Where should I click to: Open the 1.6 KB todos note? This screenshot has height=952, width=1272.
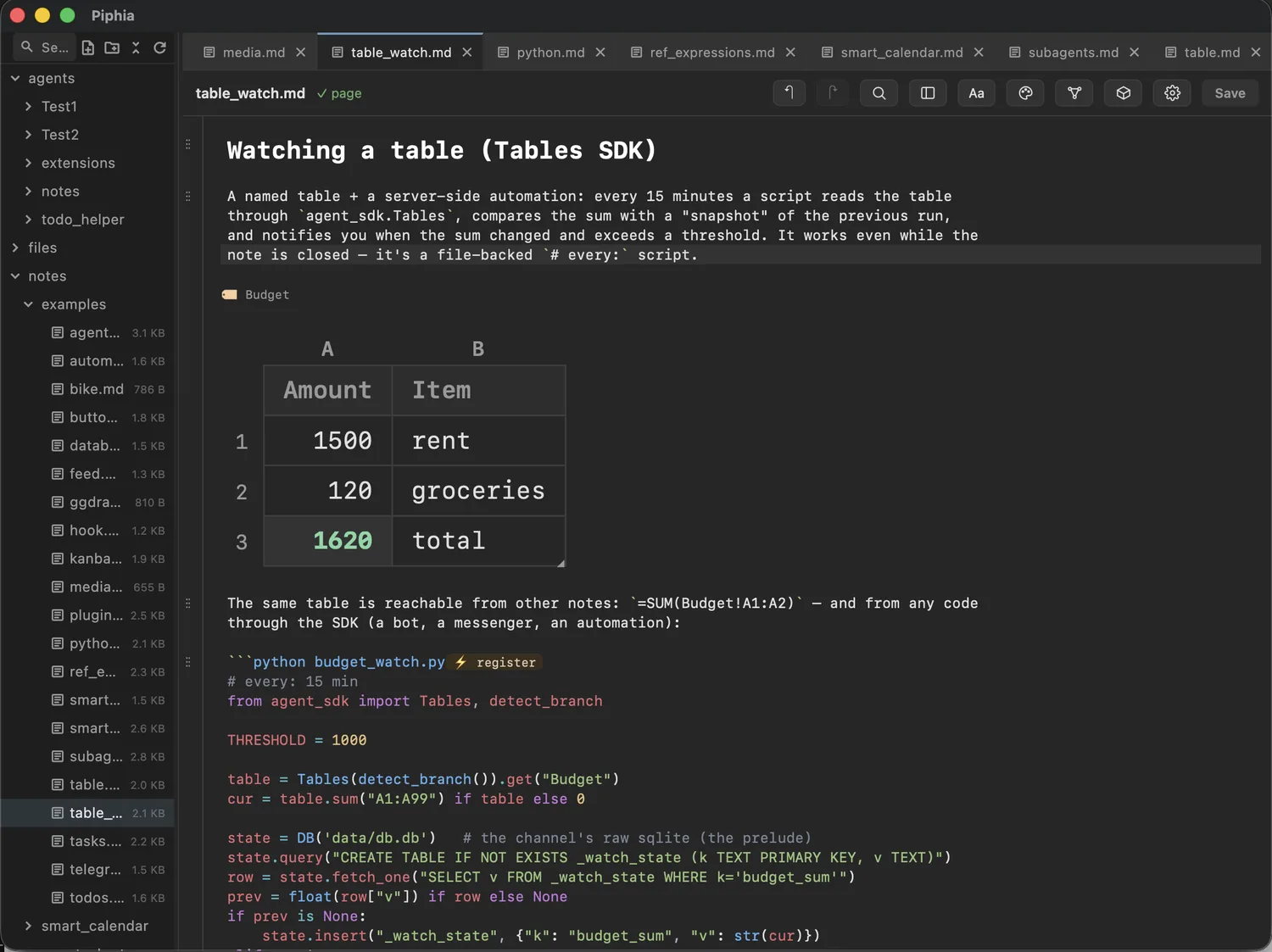(x=88, y=898)
